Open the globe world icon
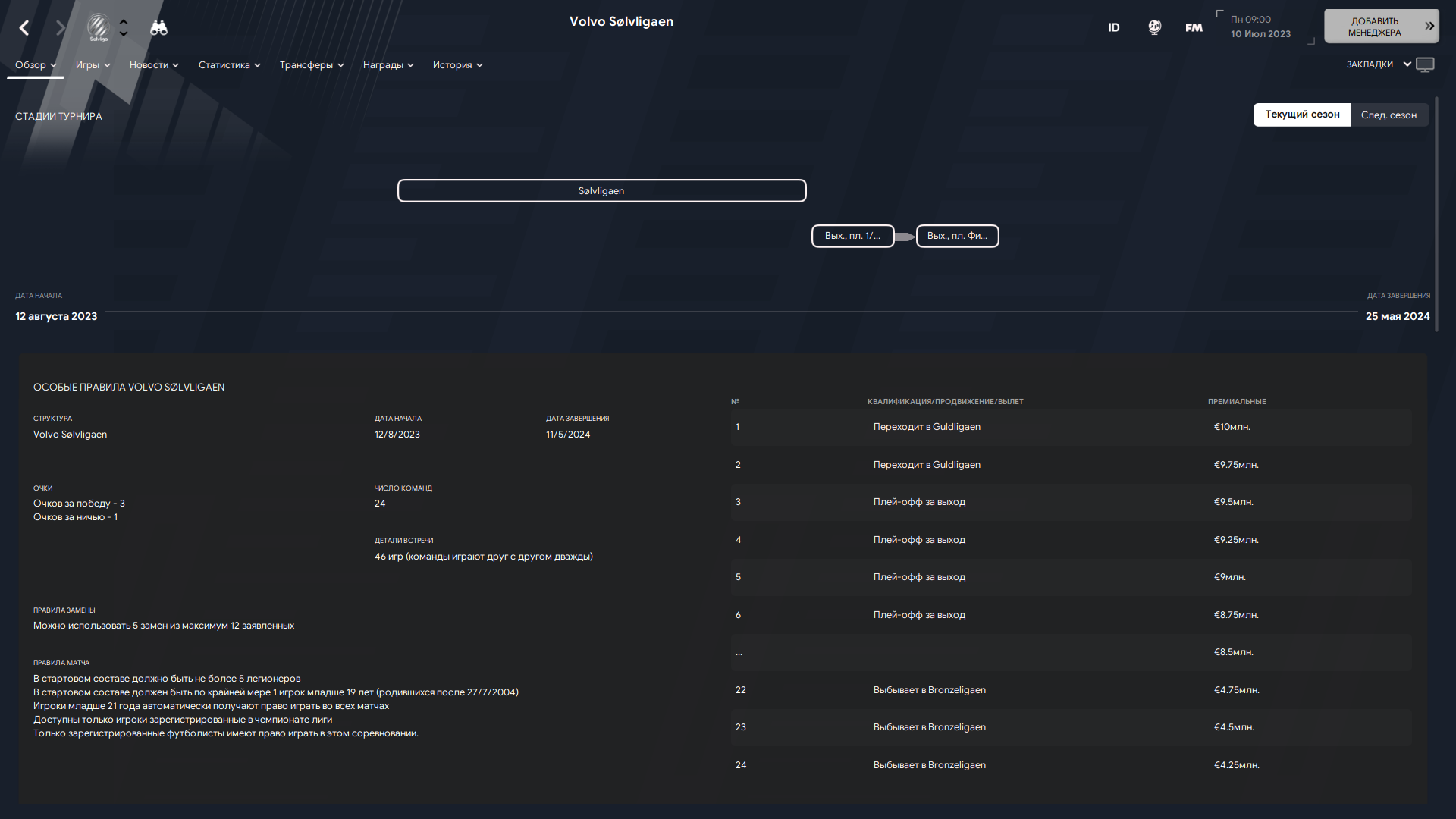Screen dimensions: 1456x819 pyautogui.click(x=1154, y=27)
